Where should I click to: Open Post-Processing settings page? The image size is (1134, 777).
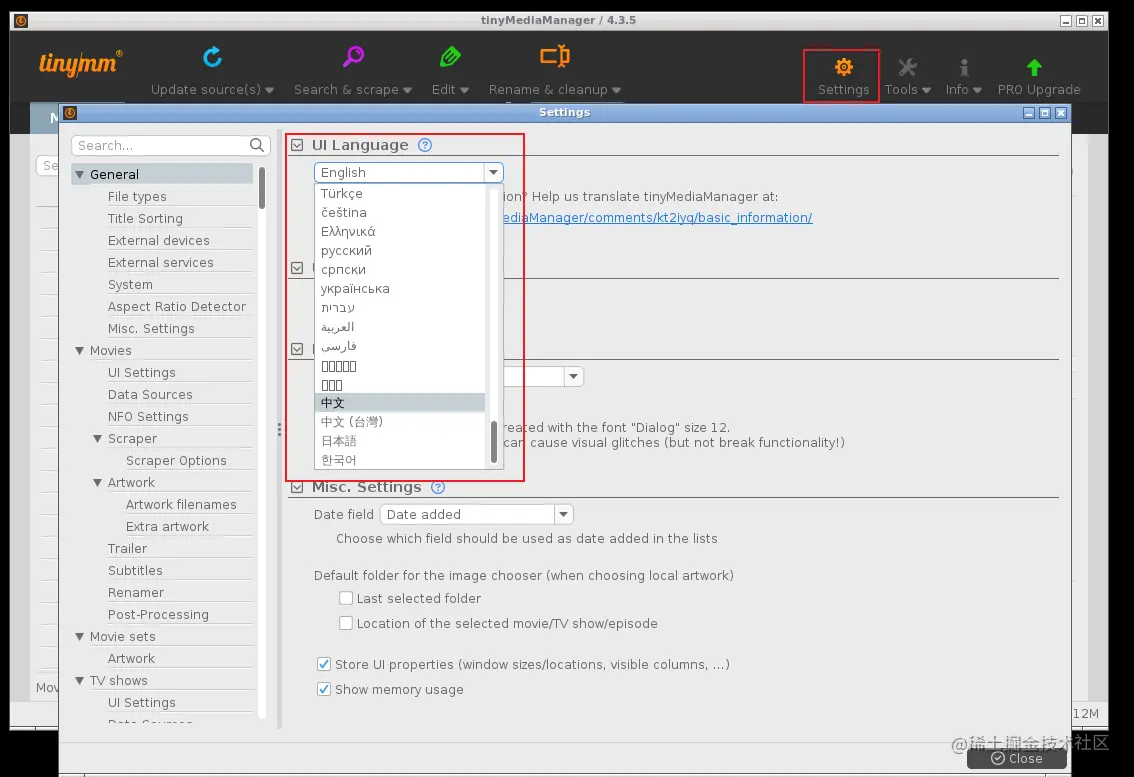click(x=158, y=615)
